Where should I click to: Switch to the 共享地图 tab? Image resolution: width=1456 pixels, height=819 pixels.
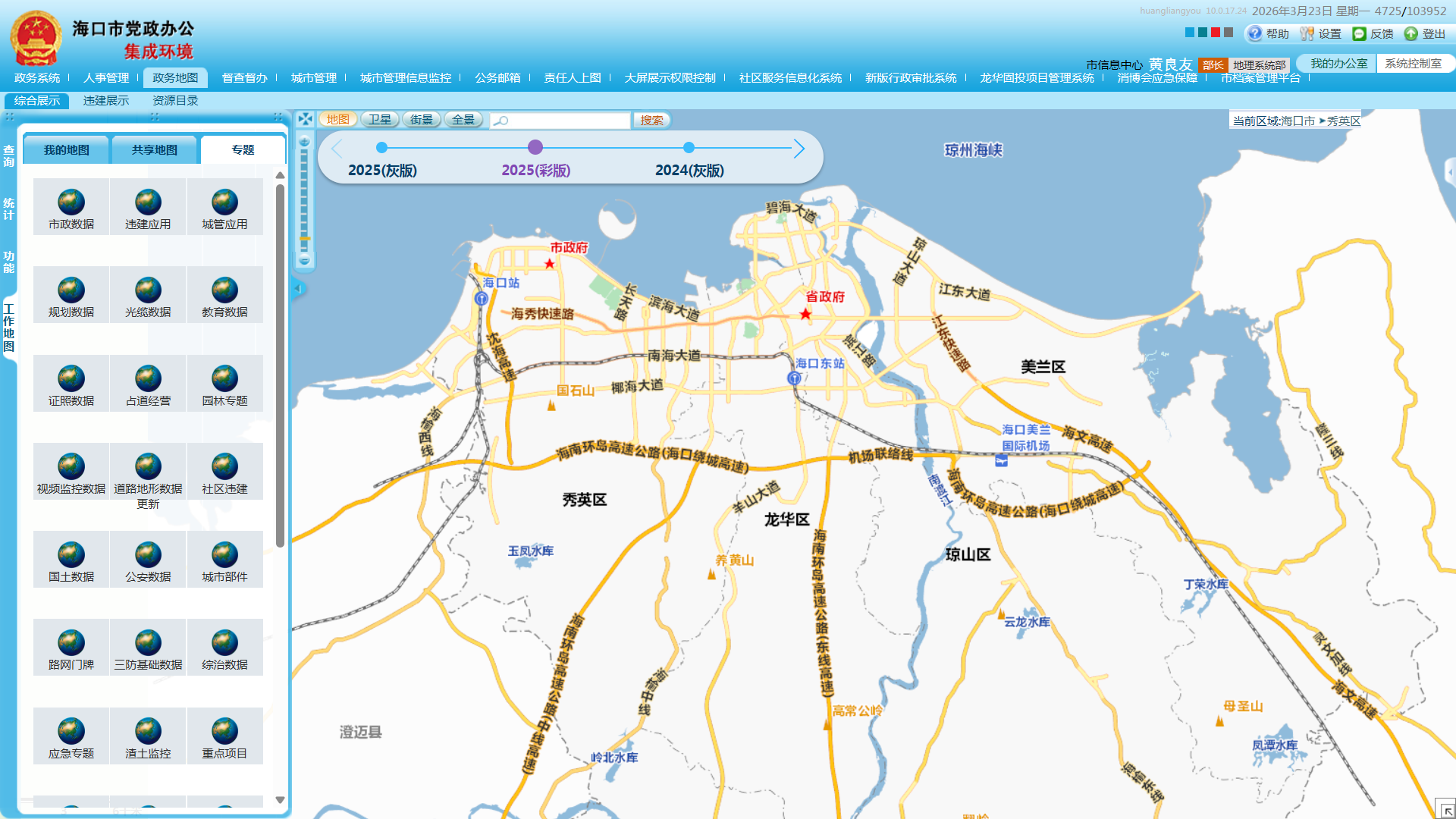coord(154,150)
